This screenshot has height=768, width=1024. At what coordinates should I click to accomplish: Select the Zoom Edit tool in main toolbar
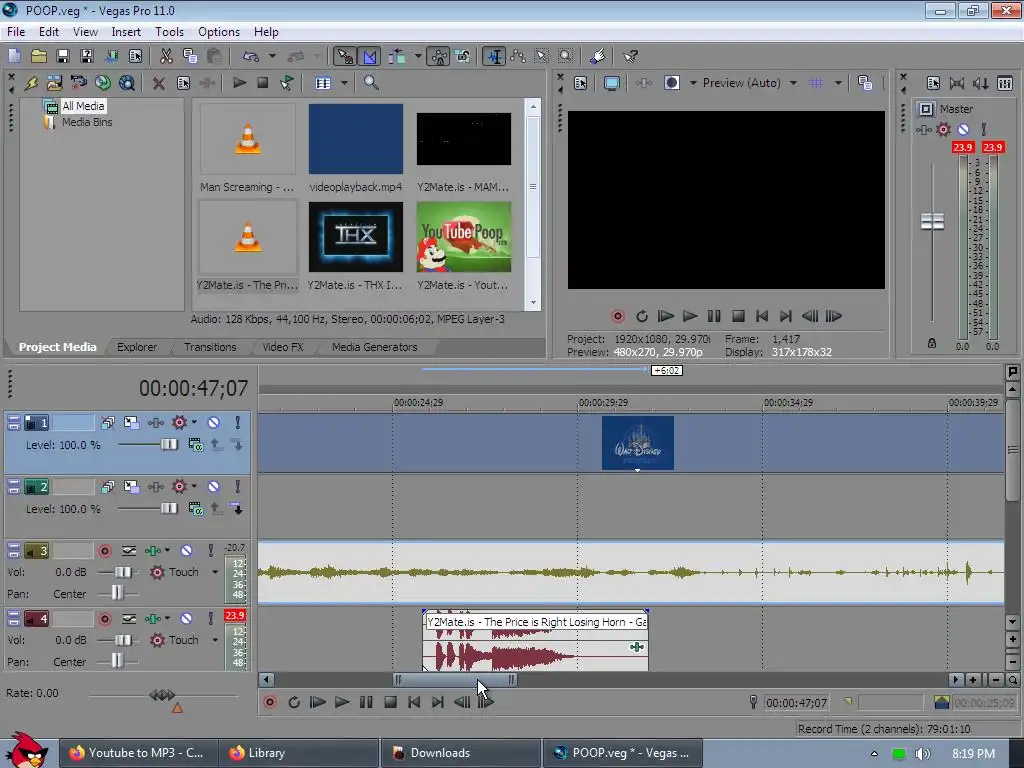click(566, 56)
